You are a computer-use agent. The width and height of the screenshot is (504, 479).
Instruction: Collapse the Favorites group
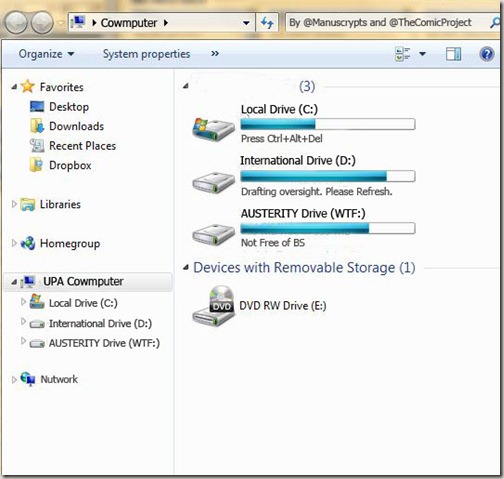point(14,87)
